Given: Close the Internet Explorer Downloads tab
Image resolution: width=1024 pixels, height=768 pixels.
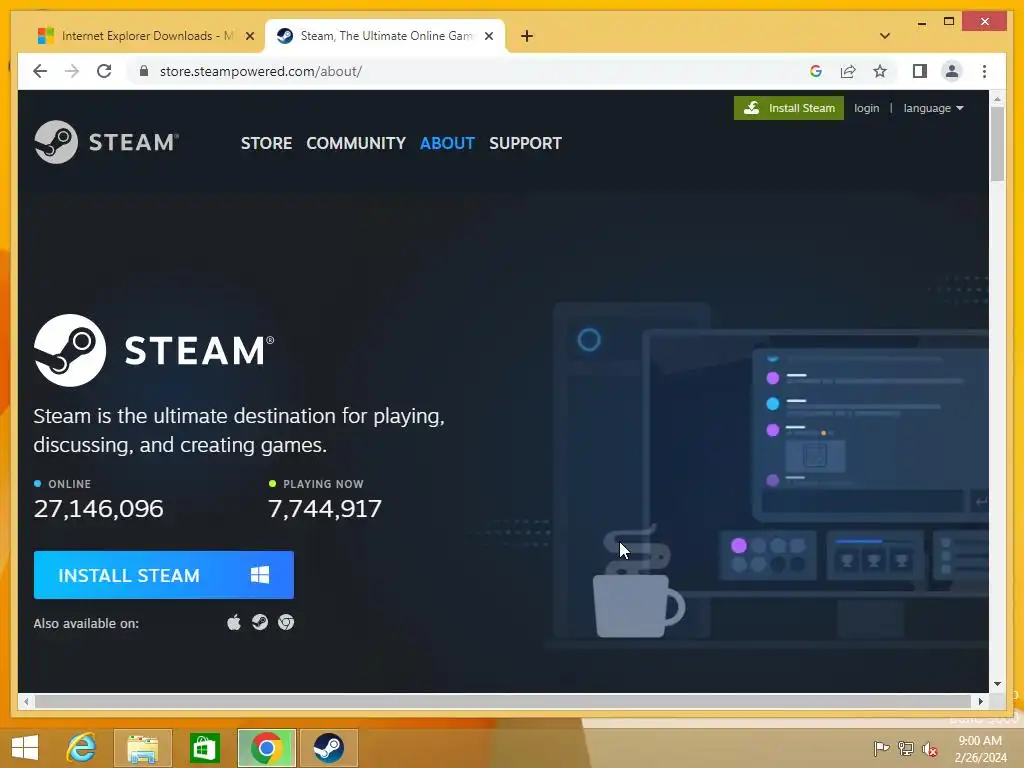Looking at the screenshot, I should [x=249, y=37].
